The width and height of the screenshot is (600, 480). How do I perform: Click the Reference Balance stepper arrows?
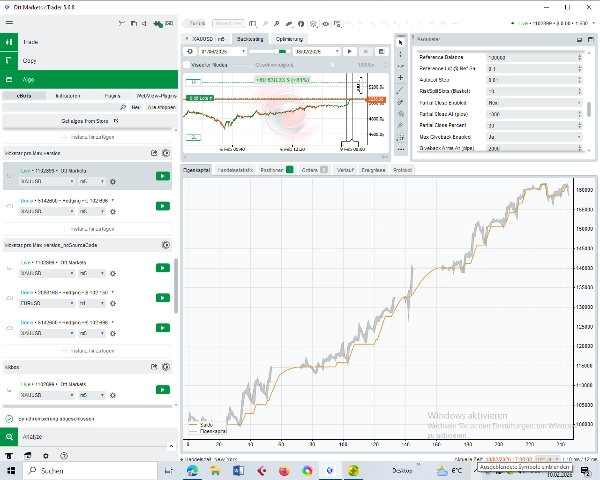[x=579, y=57]
